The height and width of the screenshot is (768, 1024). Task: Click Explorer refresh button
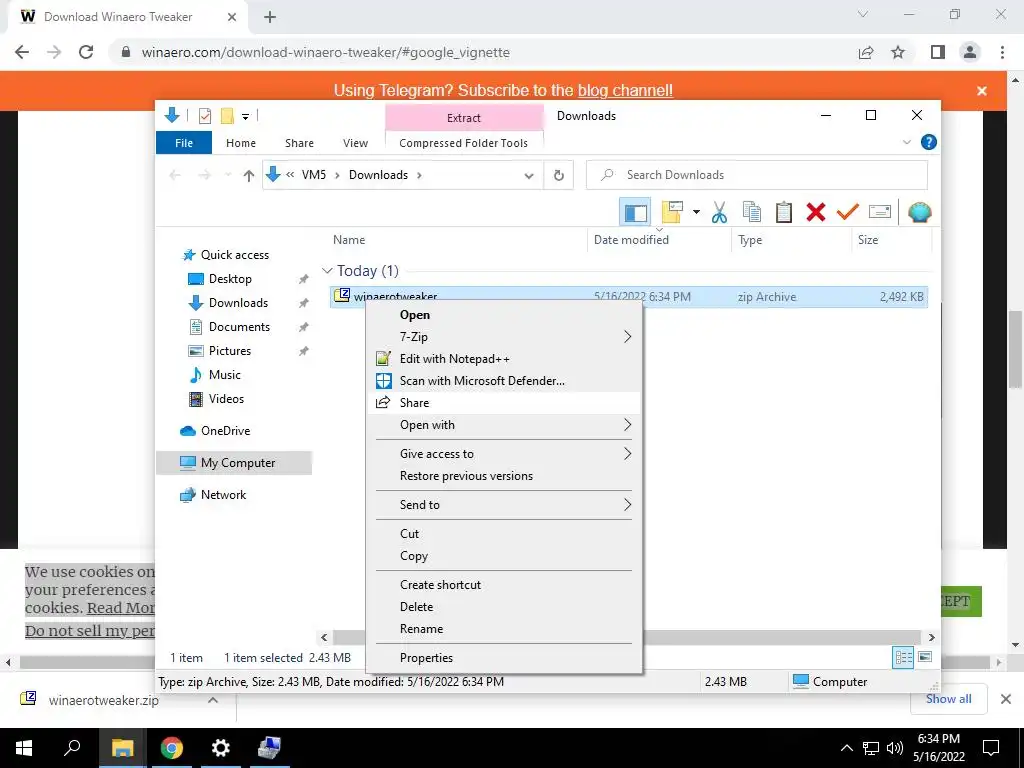[x=558, y=175]
